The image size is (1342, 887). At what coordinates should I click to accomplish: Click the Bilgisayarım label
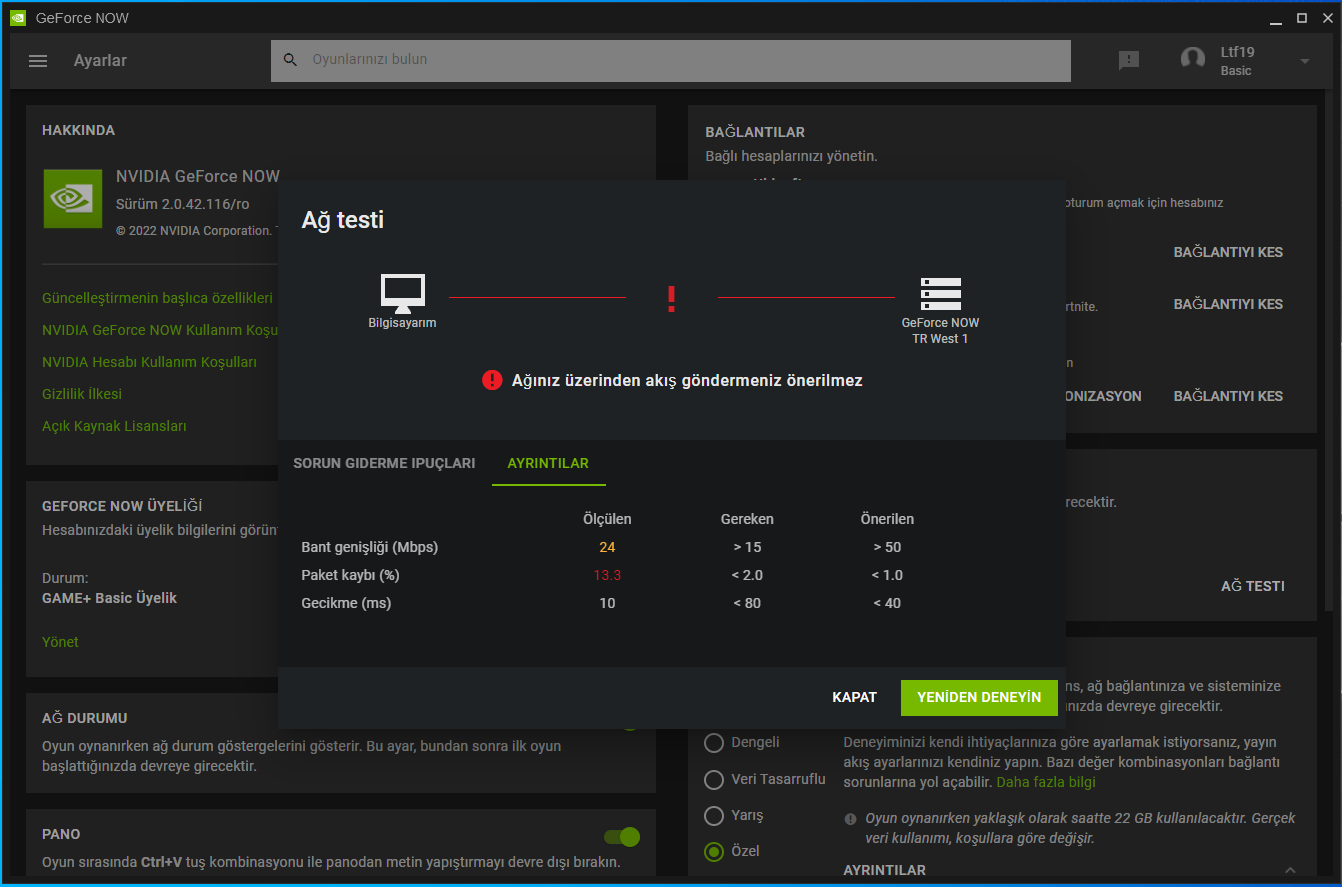(x=402, y=323)
